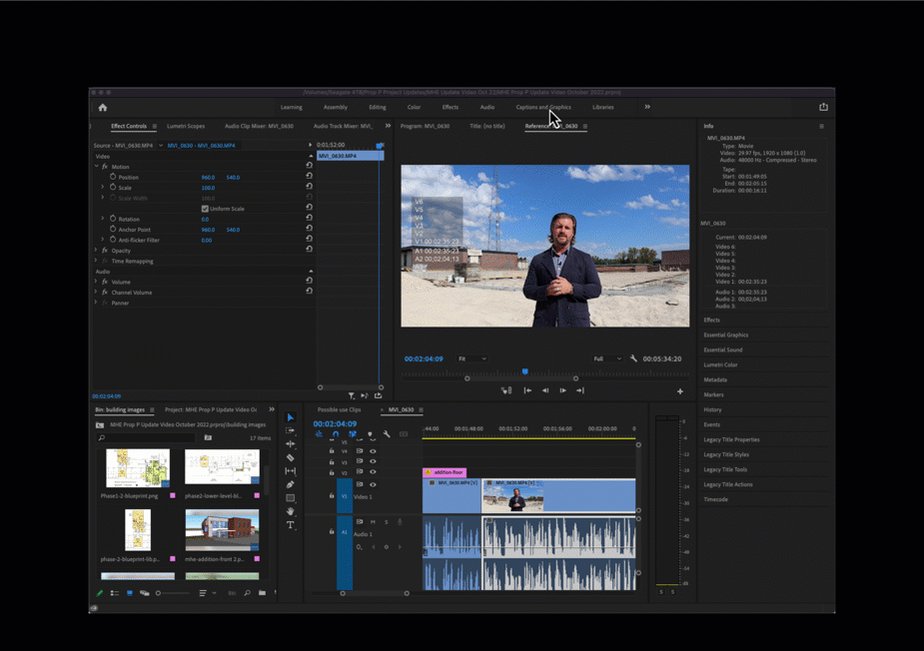Switch to the Lumetri Scopes tab

point(186,126)
